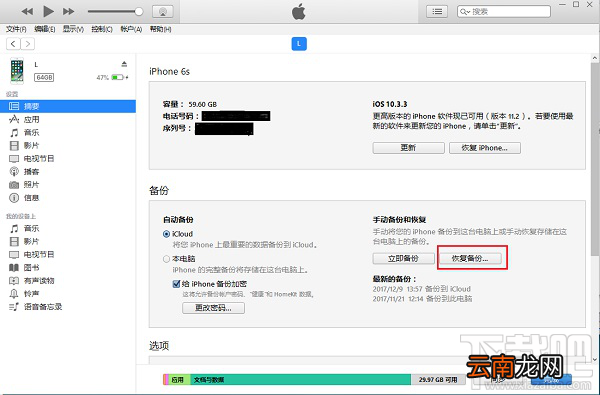This screenshot has width=600, height=395.
Task: Click the 立即备份 button
Action: point(403,258)
